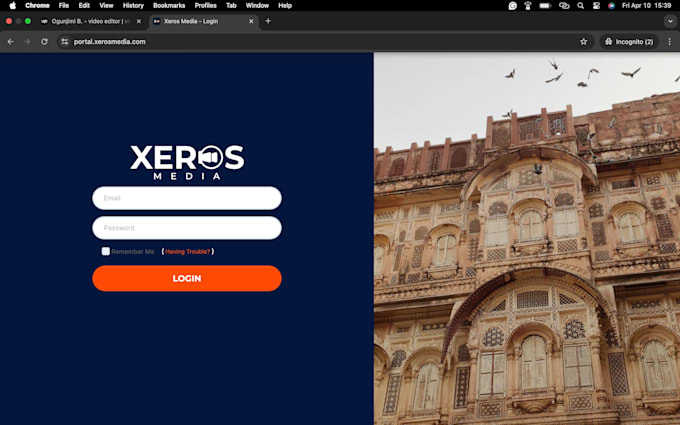Viewport: 680px width, 425px height.
Task: Bookmark this page with the star icon
Action: click(x=583, y=42)
